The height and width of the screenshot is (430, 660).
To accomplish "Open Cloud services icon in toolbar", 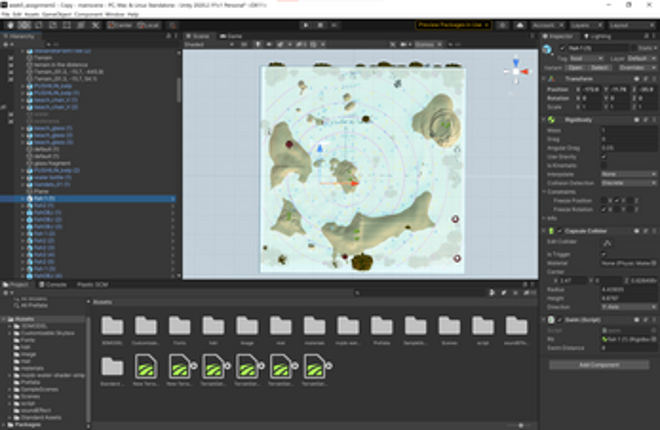I will click(520, 25).
